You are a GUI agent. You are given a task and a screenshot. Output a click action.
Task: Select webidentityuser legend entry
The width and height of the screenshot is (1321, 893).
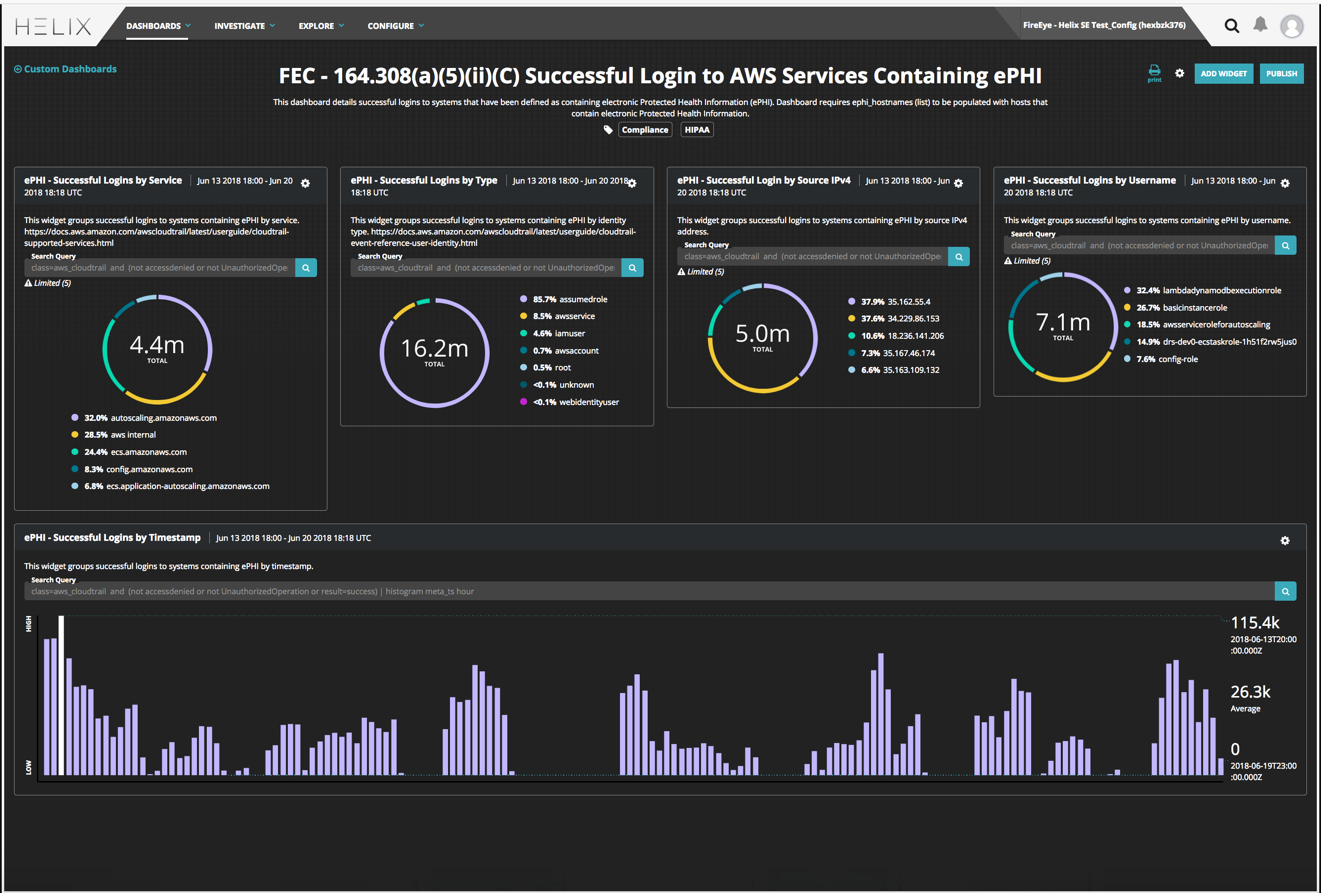(570, 402)
